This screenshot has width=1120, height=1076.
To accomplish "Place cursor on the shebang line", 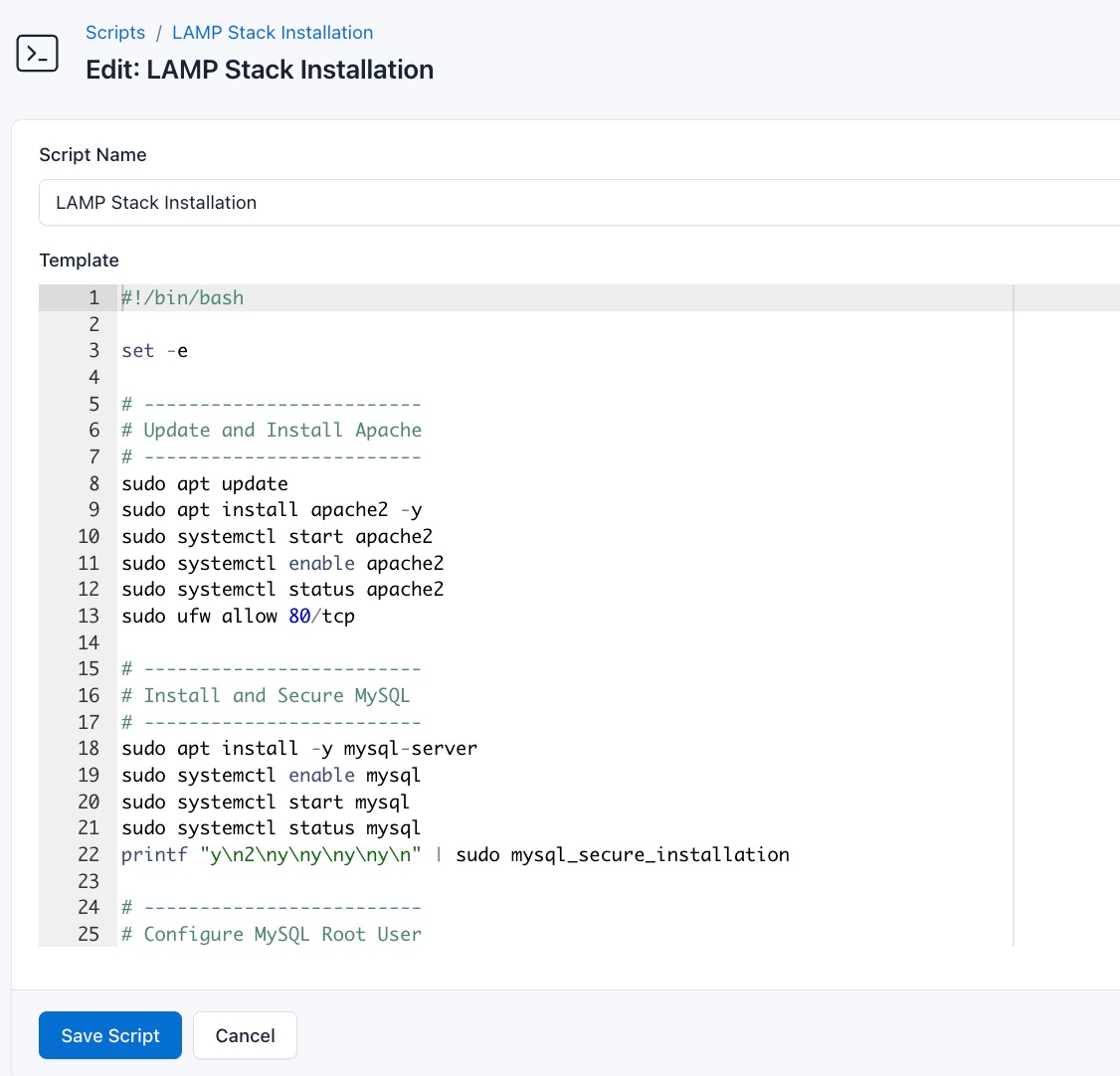I will tap(182, 297).
